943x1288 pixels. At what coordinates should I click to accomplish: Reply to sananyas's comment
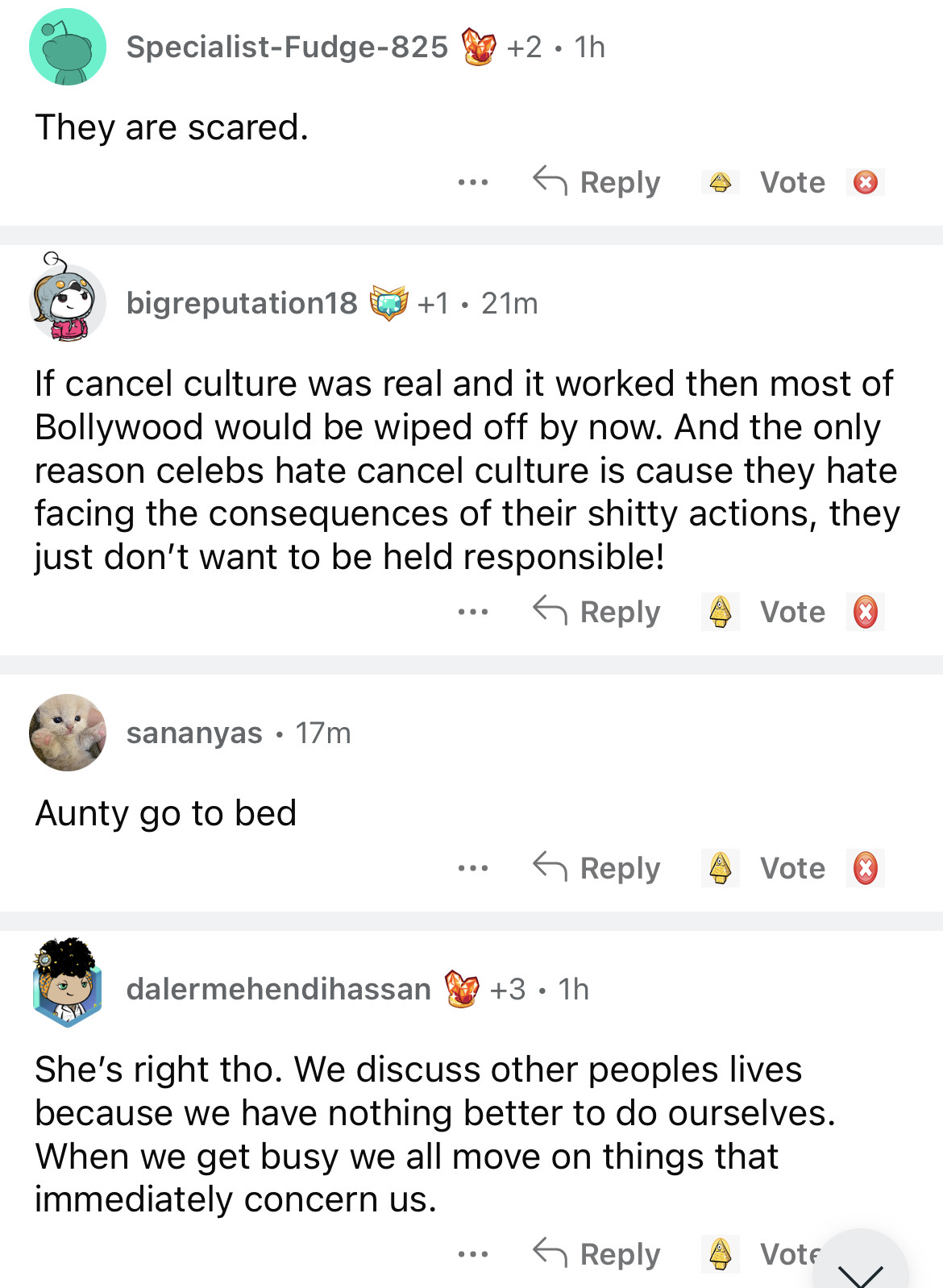pos(597,868)
